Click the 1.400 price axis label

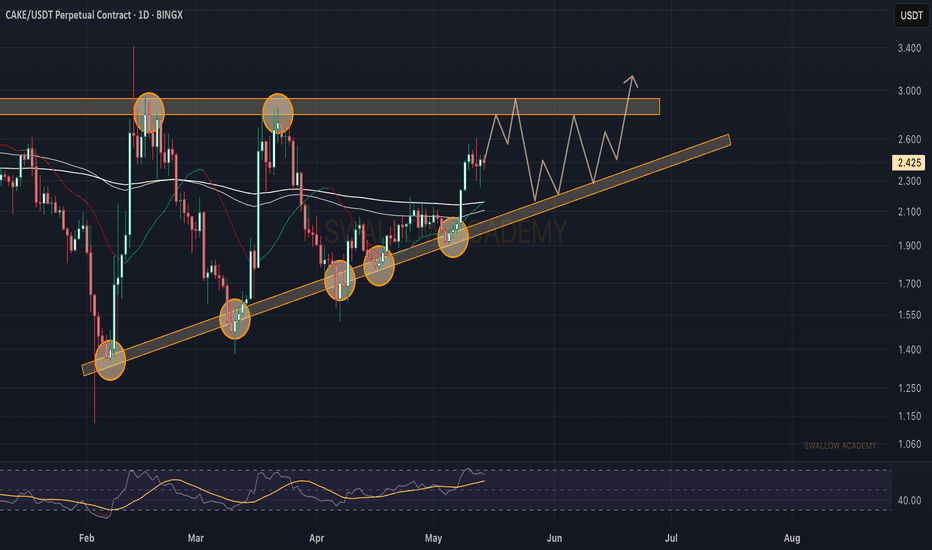(909, 350)
